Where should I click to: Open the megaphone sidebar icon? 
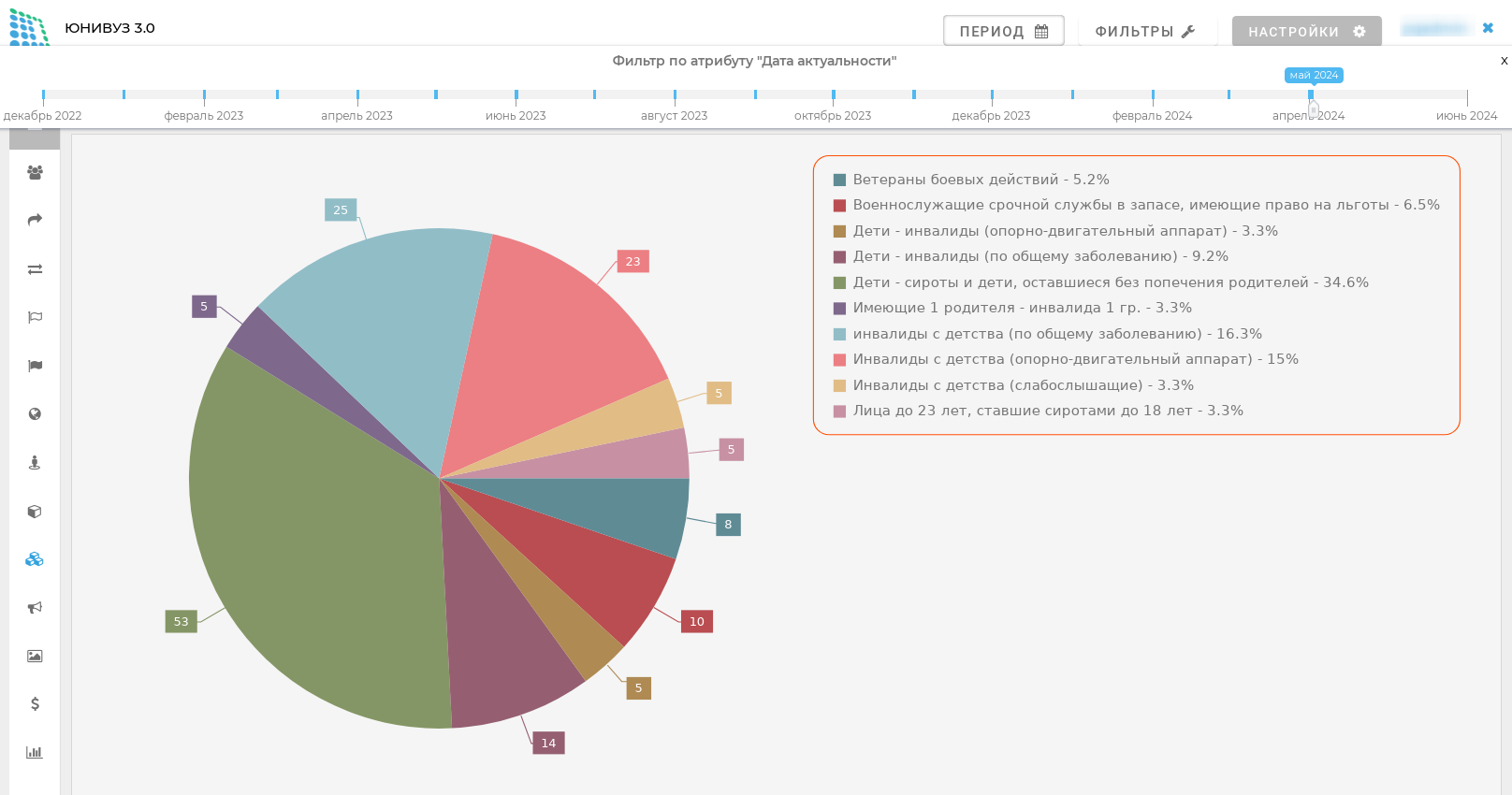(x=35, y=608)
